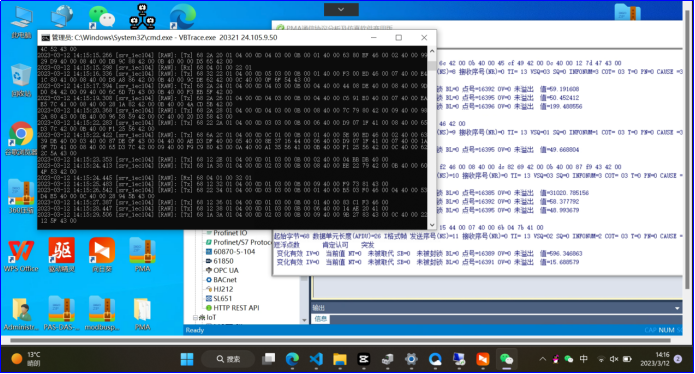Click the cmd window title bar icon

(45, 38)
